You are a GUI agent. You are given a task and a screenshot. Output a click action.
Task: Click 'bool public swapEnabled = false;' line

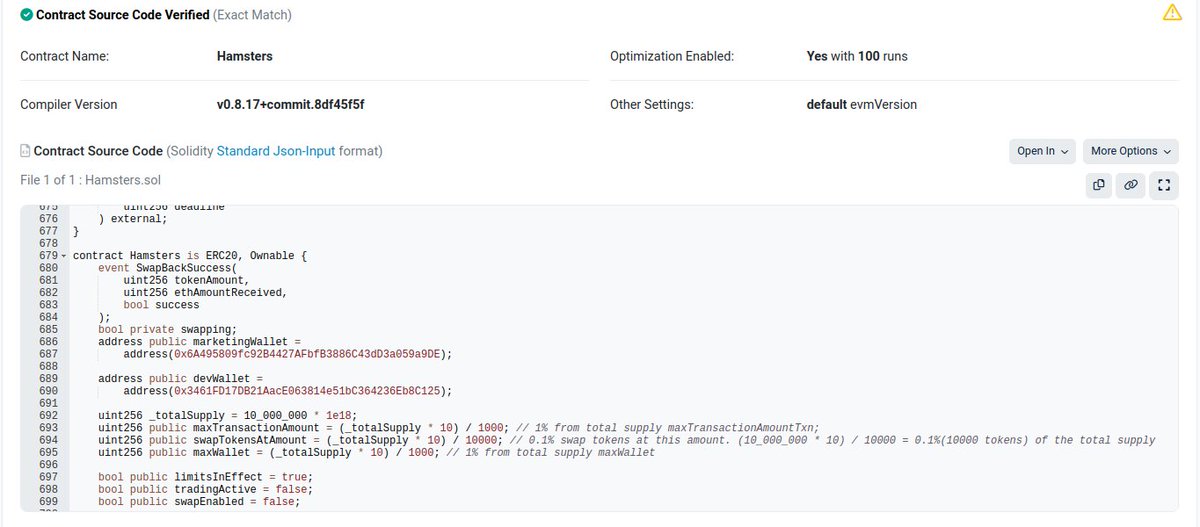click(199, 502)
